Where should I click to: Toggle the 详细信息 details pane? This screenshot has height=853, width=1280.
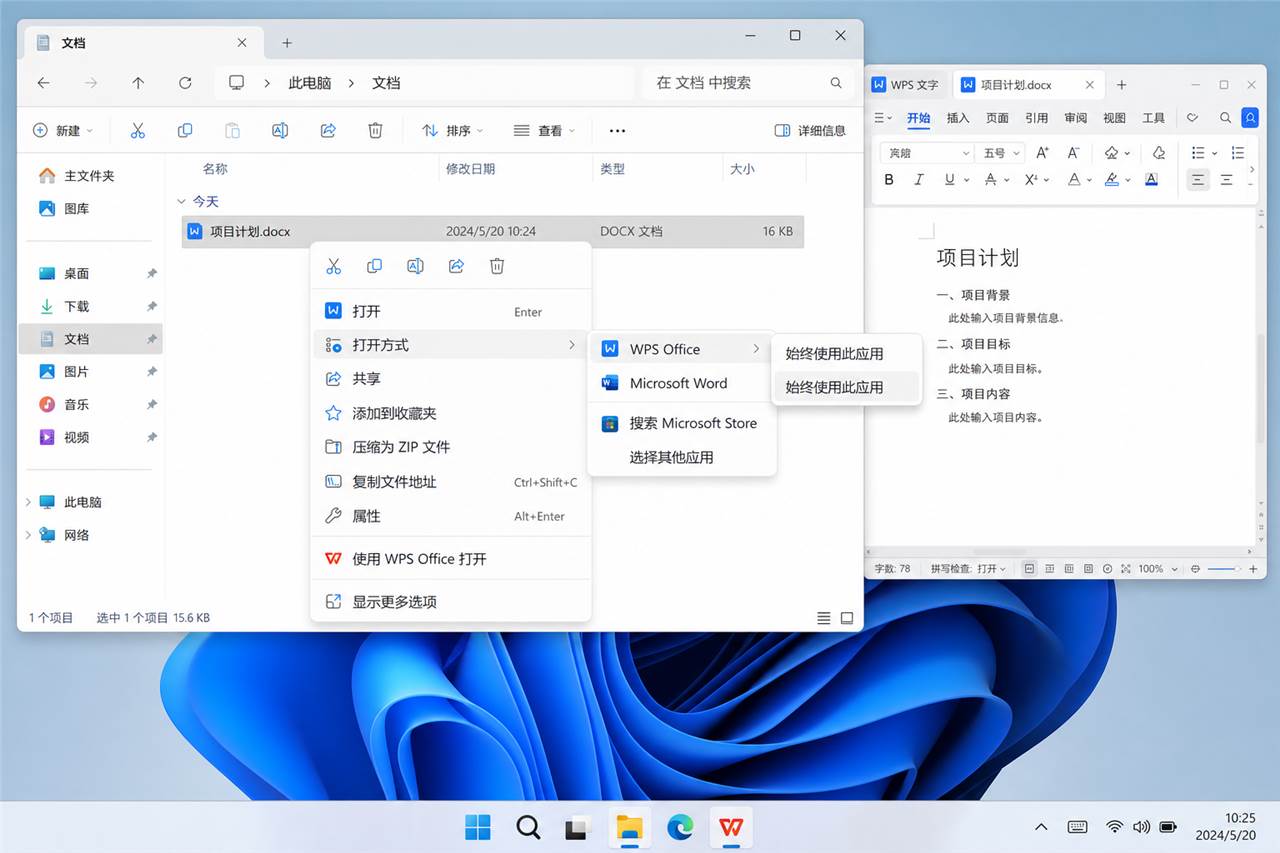(810, 131)
